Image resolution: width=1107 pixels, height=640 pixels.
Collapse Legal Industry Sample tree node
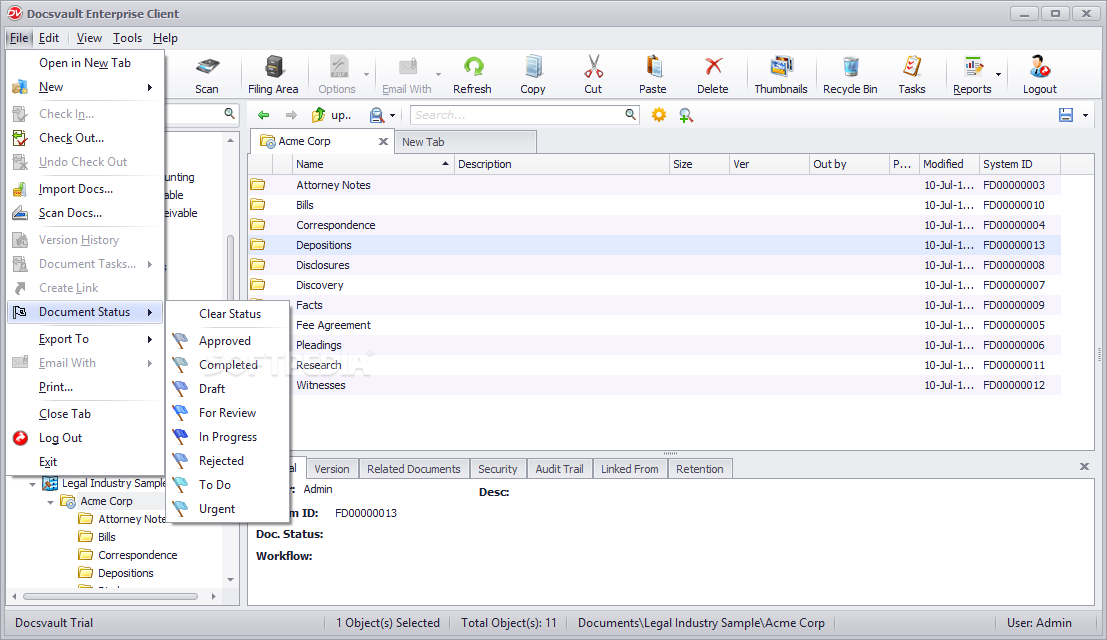click(32, 484)
